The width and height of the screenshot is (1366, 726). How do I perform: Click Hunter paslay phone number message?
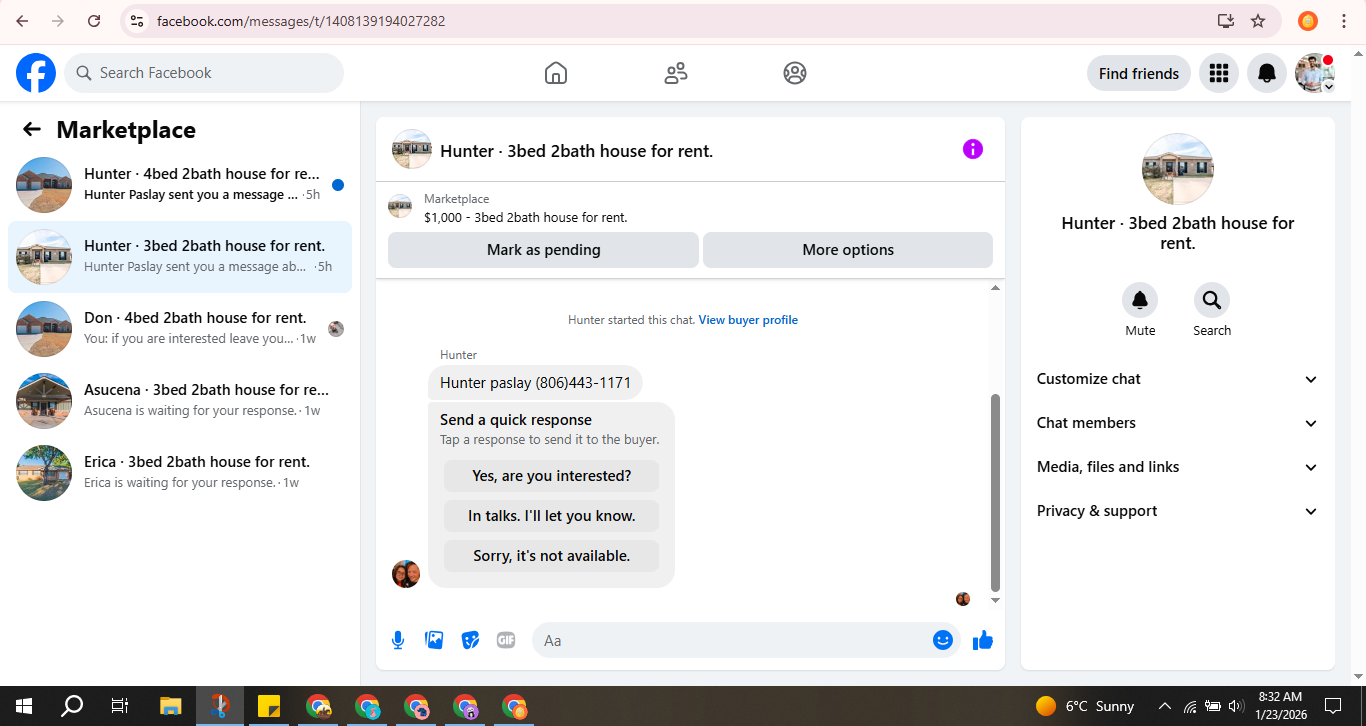pos(535,383)
